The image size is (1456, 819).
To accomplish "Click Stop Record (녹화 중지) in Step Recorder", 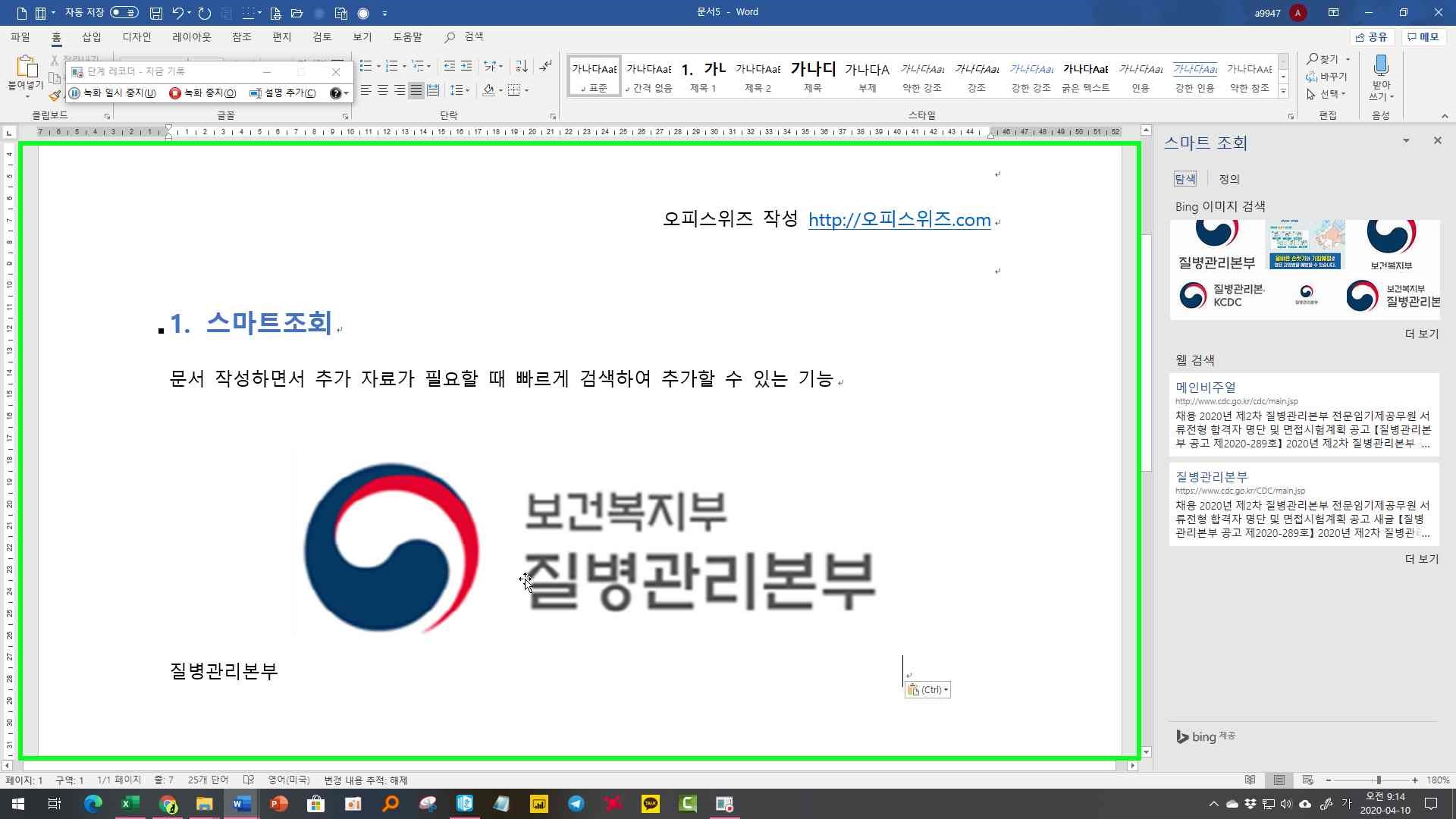I will click(202, 93).
